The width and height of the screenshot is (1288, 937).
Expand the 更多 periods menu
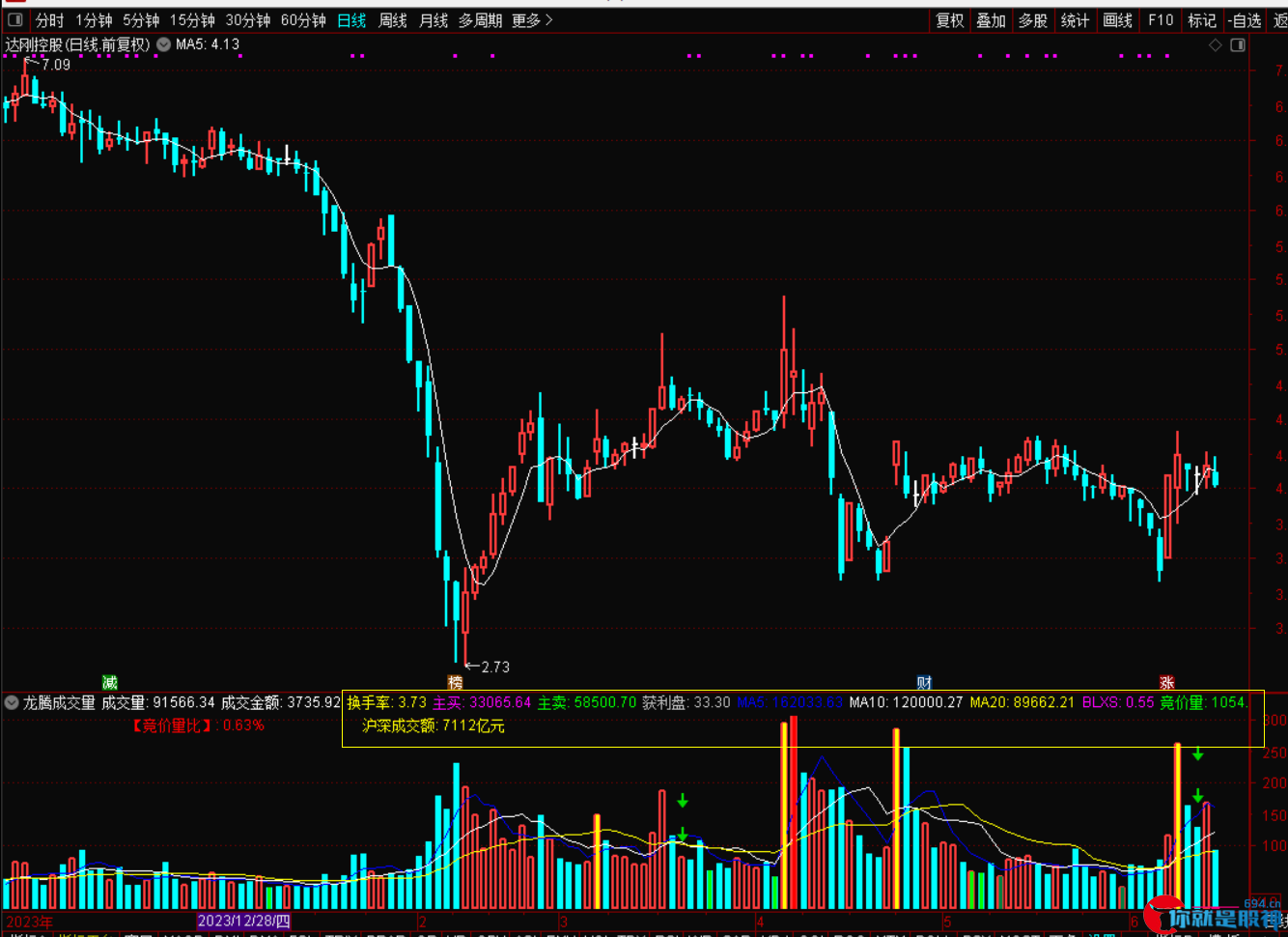point(532,20)
